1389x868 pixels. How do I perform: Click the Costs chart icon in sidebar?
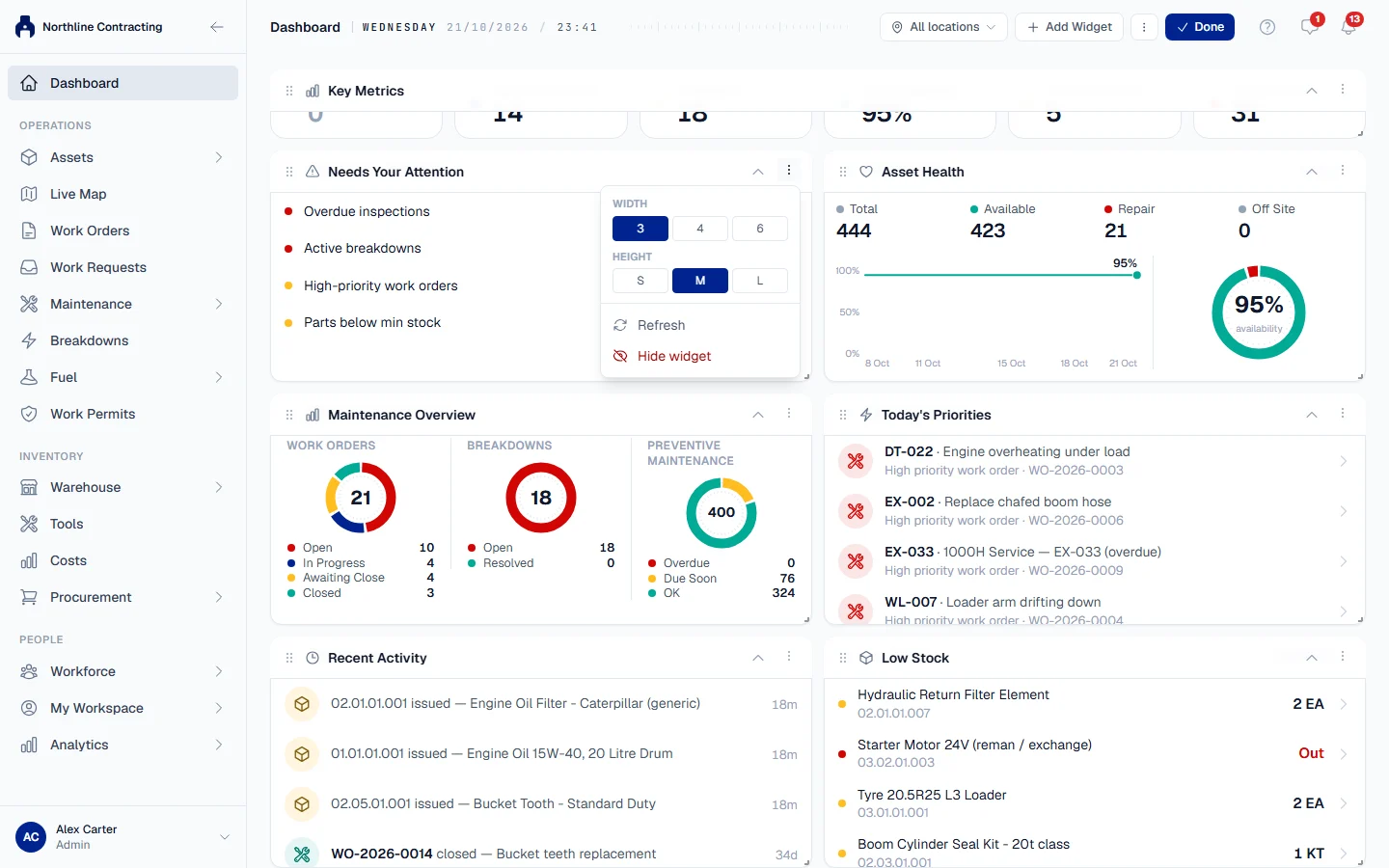pos(29,560)
